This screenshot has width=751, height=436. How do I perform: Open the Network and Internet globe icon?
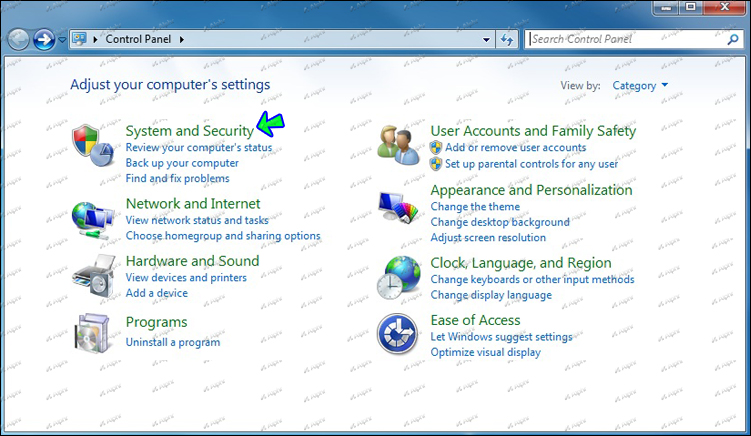pyautogui.click(x=93, y=220)
